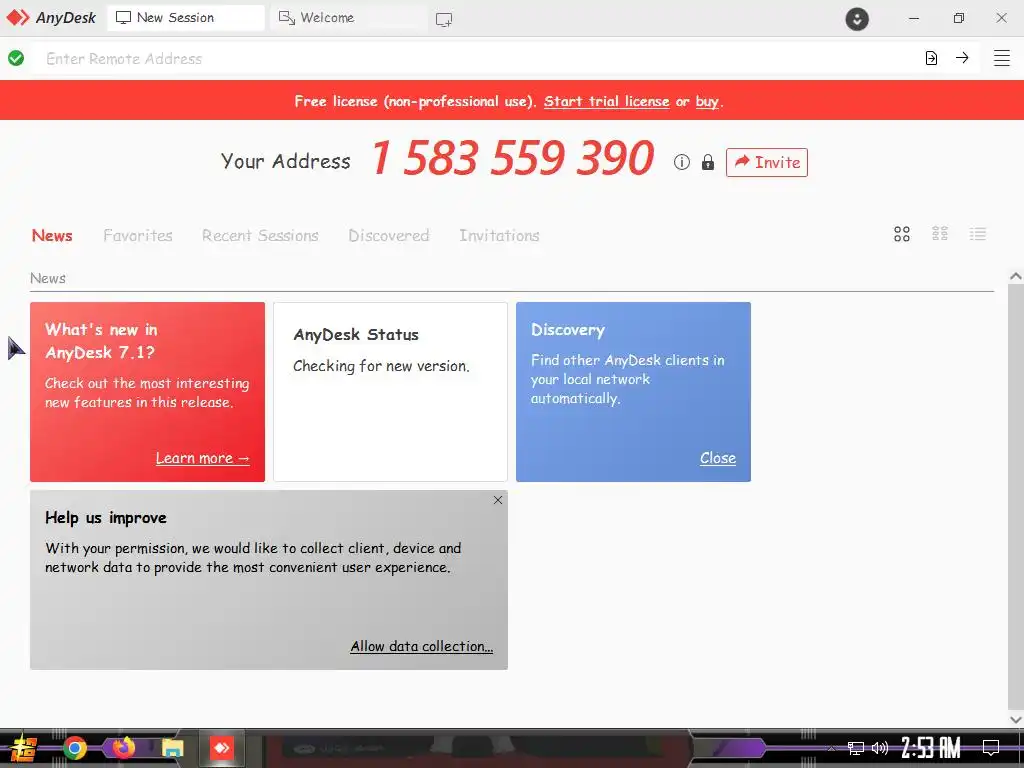Open the network tray icon
The height and width of the screenshot is (768, 1024).
tap(856, 748)
